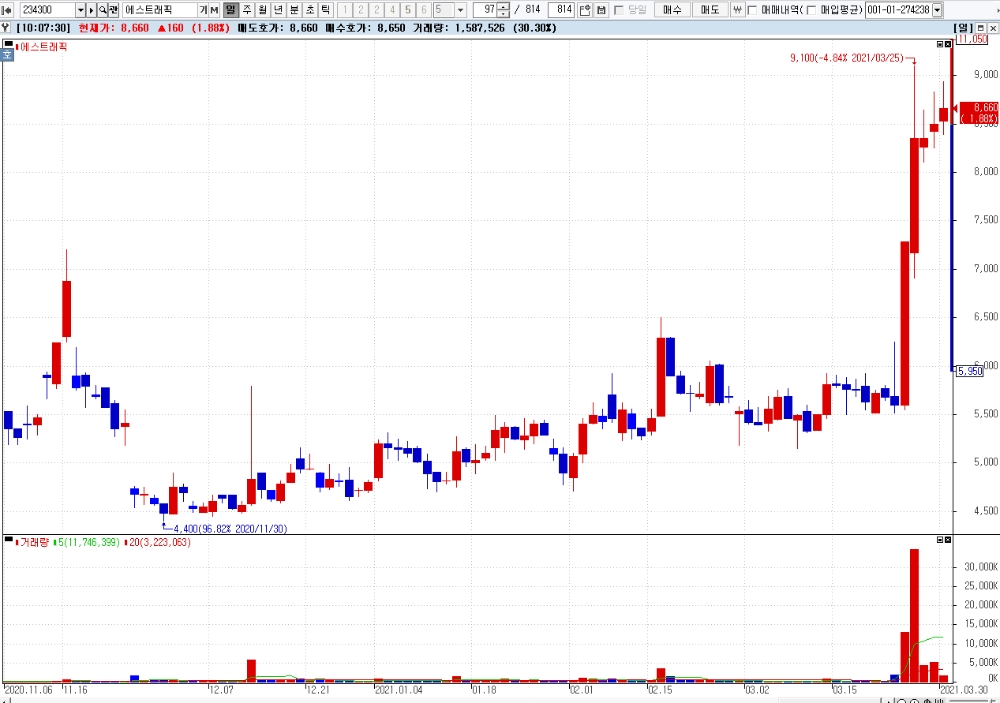Click the 5,950 price label on axis
Viewport: 1000px width, 703px height.
970,371
